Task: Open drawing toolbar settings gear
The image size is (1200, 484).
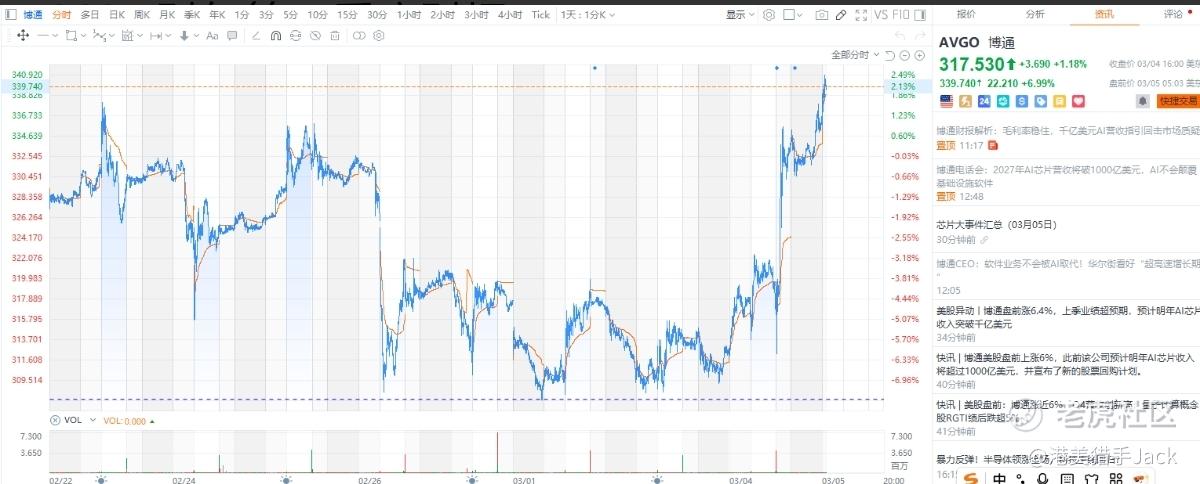Action: [379, 35]
